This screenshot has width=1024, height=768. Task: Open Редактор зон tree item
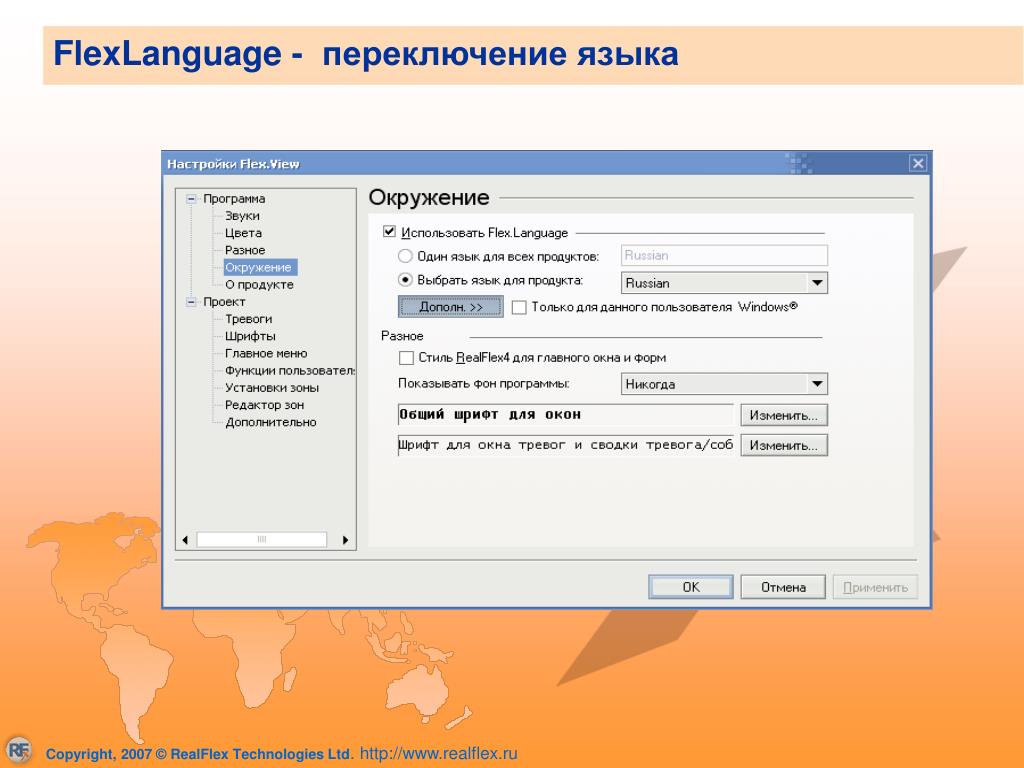tap(264, 405)
